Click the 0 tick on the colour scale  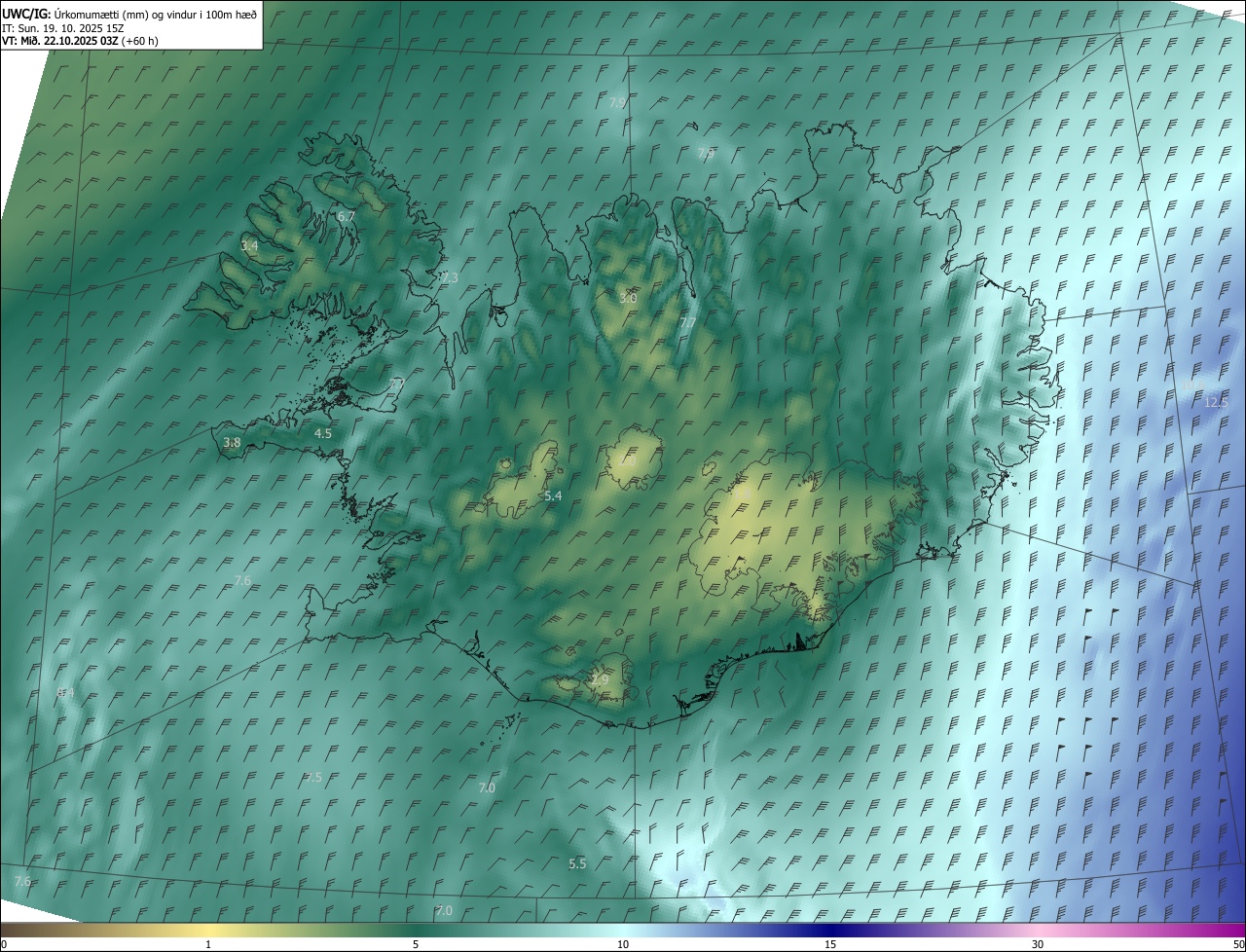[4, 944]
